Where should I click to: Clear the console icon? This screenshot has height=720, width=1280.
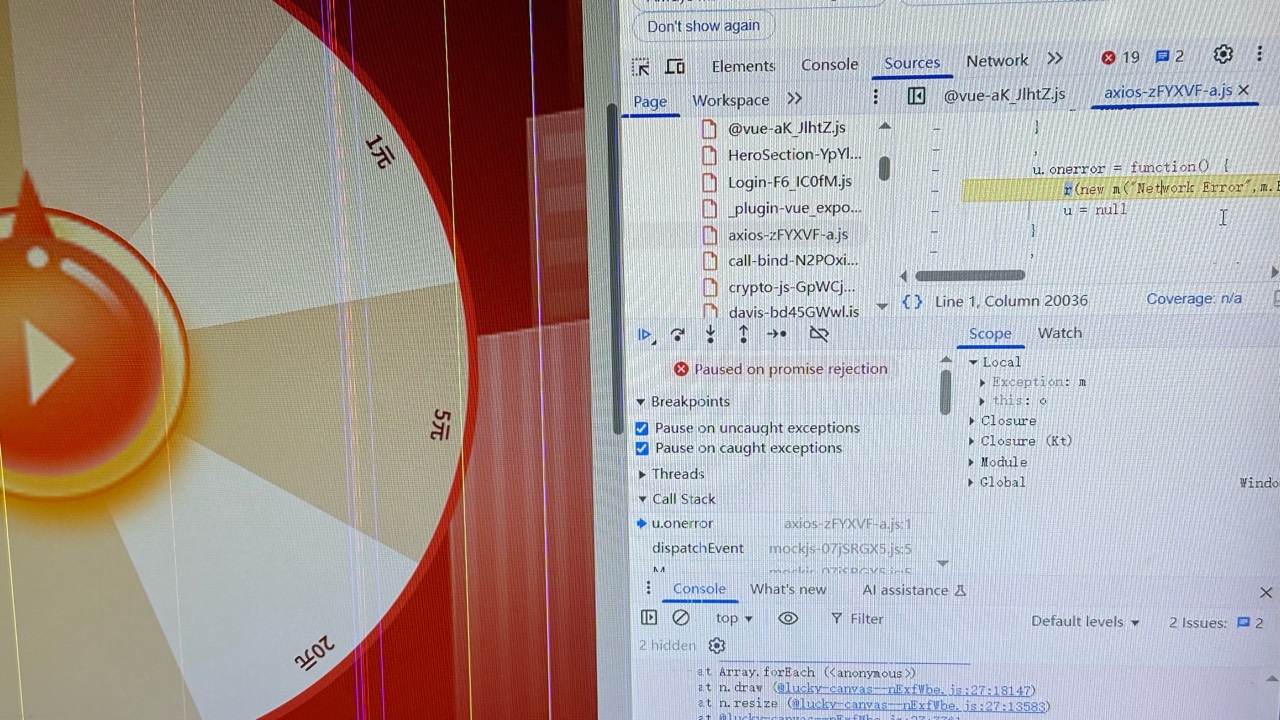click(681, 618)
